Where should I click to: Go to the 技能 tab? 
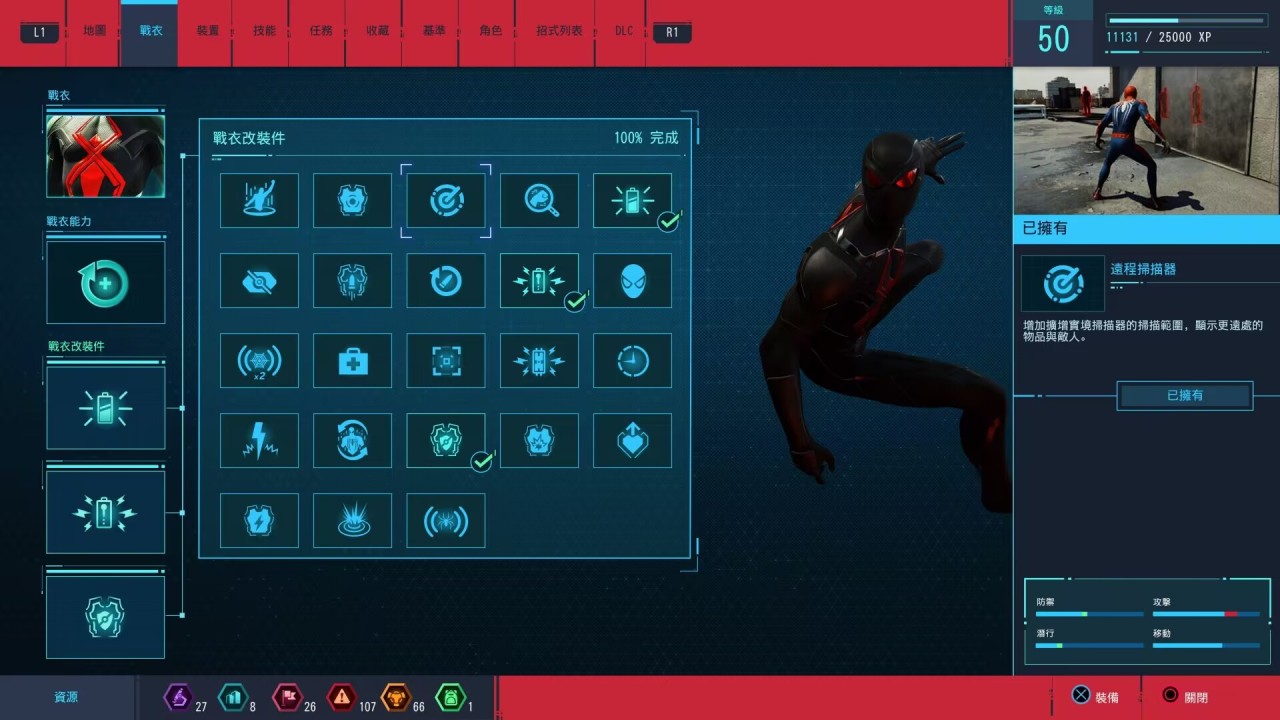click(x=264, y=31)
